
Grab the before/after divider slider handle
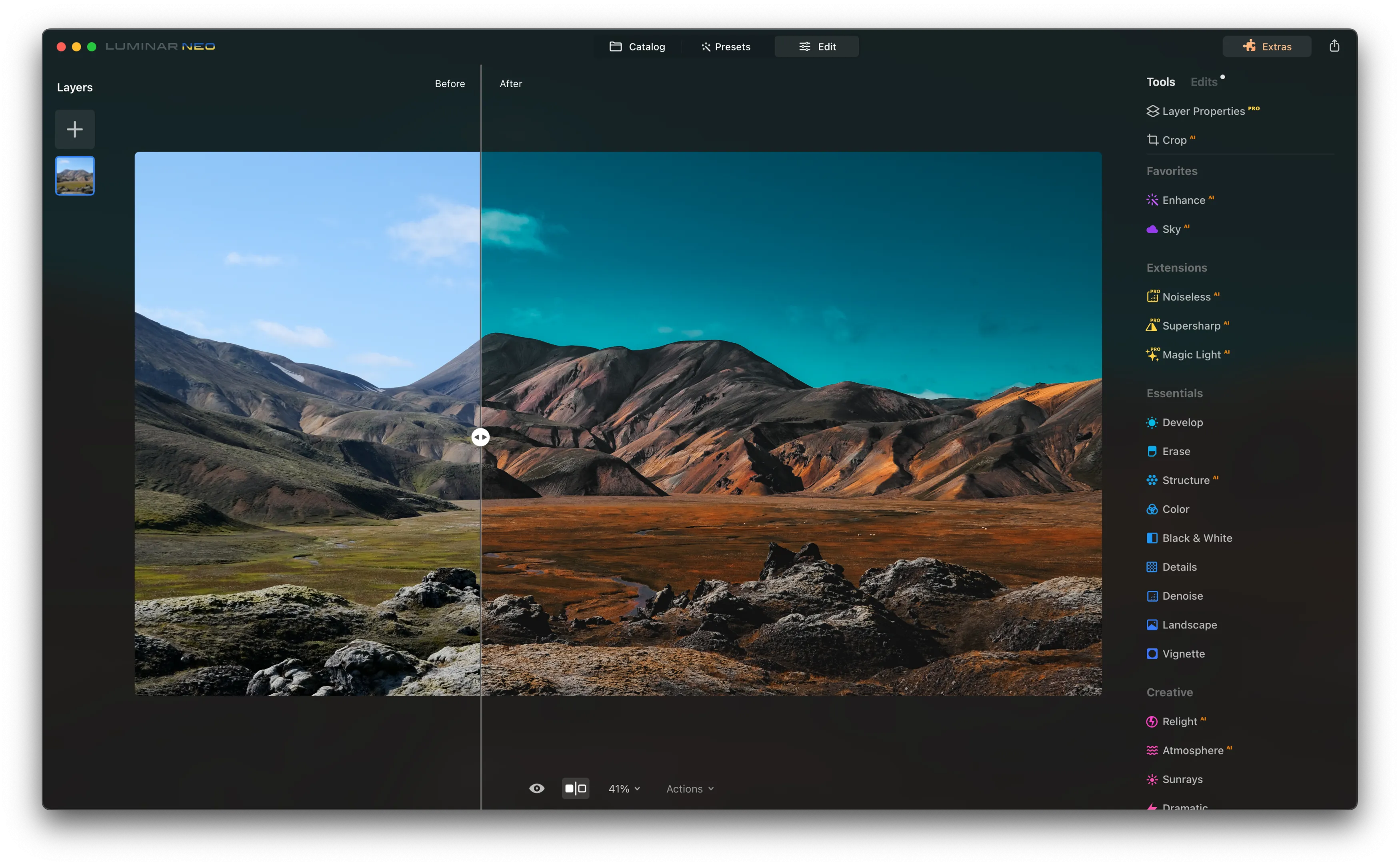(x=480, y=438)
